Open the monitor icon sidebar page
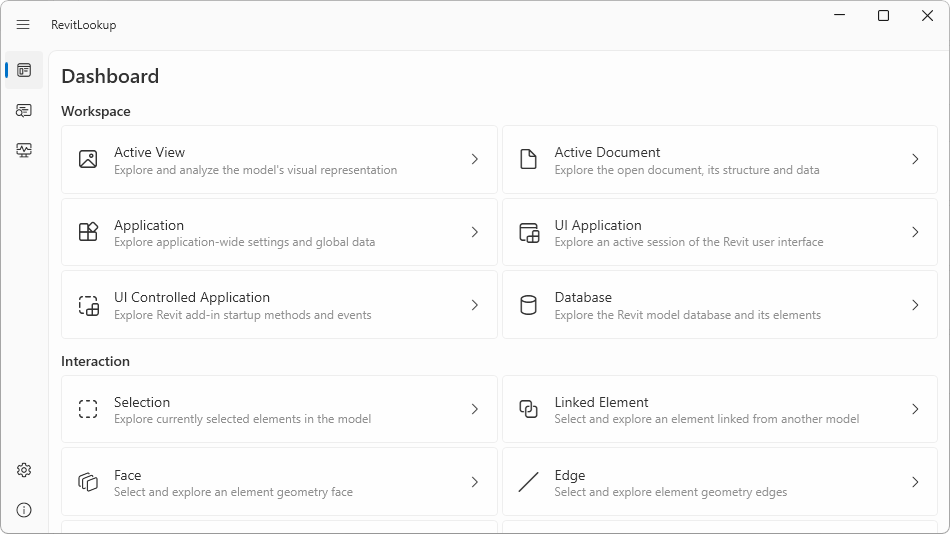This screenshot has width=950, height=534. (x=24, y=150)
